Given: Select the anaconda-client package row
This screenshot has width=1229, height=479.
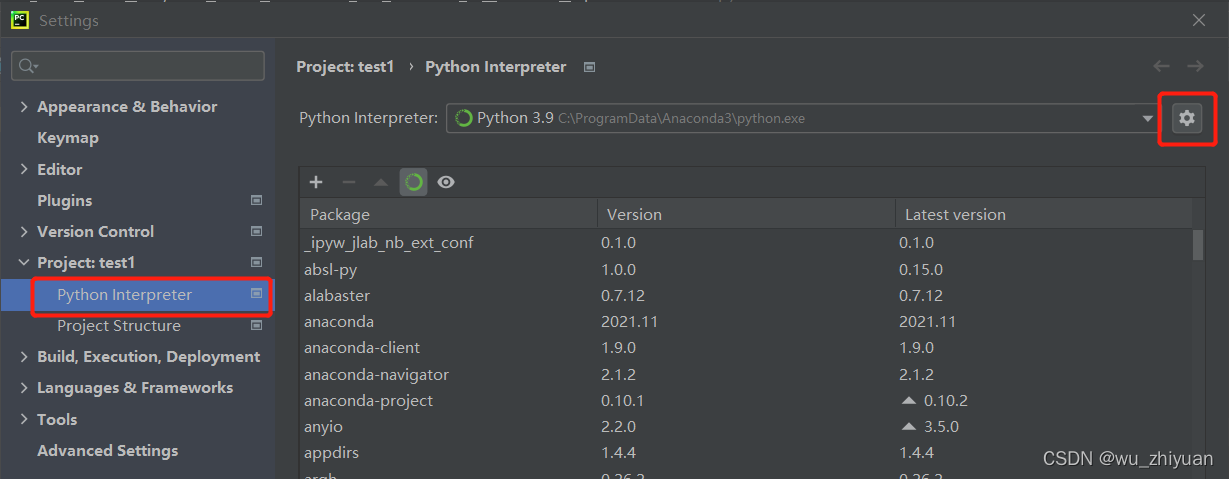Looking at the screenshot, I should pos(746,348).
